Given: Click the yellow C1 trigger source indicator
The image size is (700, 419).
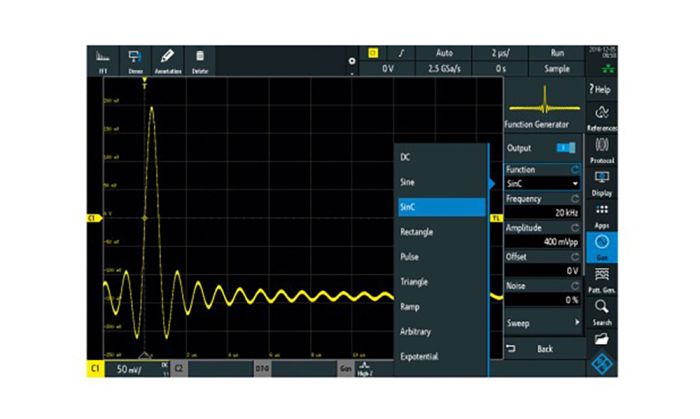Looking at the screenshot, I should pos(373,53).
